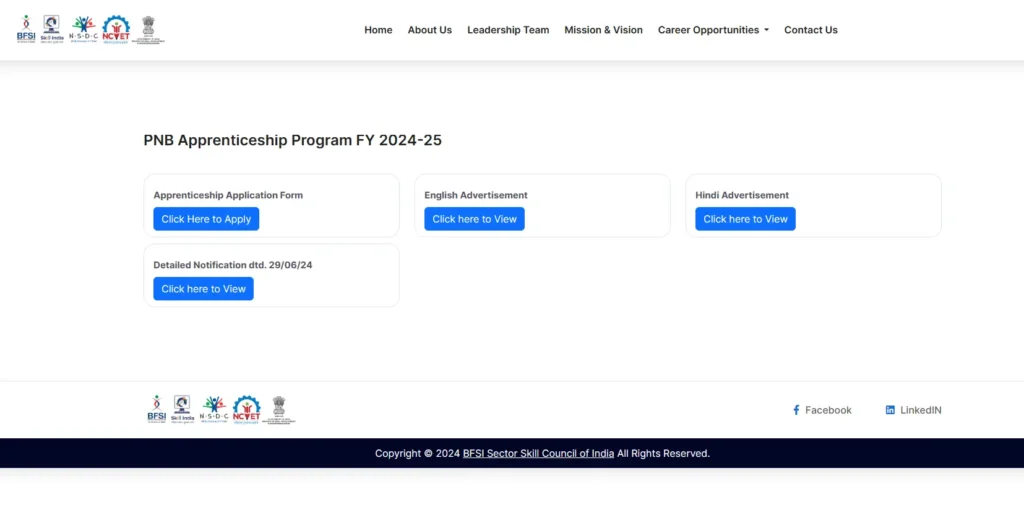
Task: Click the Government of India emblem in header
Action: point(148,29)
